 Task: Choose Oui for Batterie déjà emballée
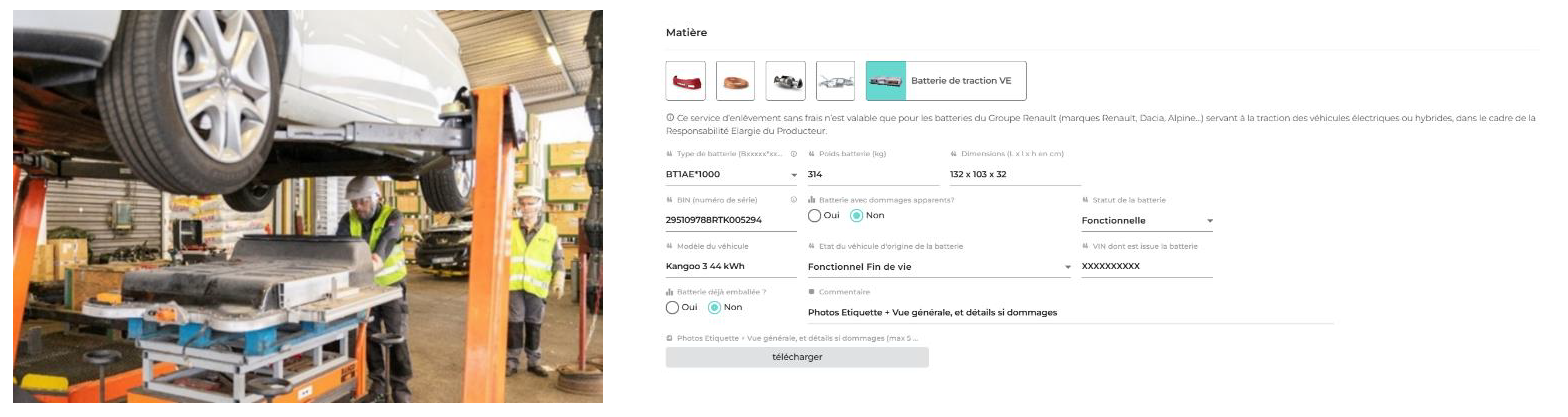673,307
